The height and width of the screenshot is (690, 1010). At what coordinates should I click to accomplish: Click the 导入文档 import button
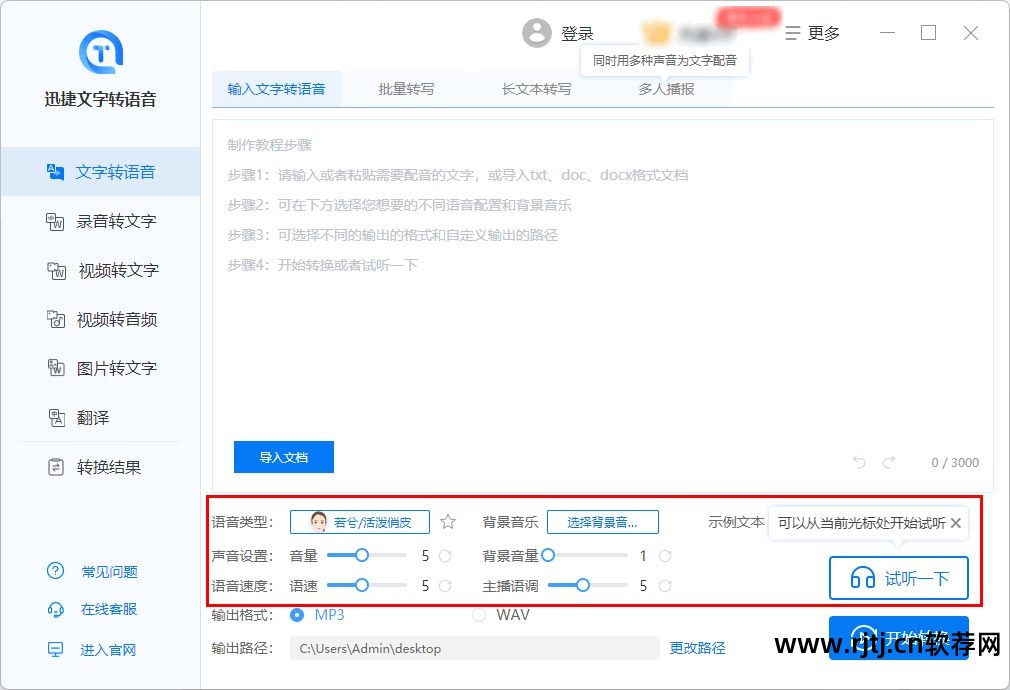click(x=283, y=457)
